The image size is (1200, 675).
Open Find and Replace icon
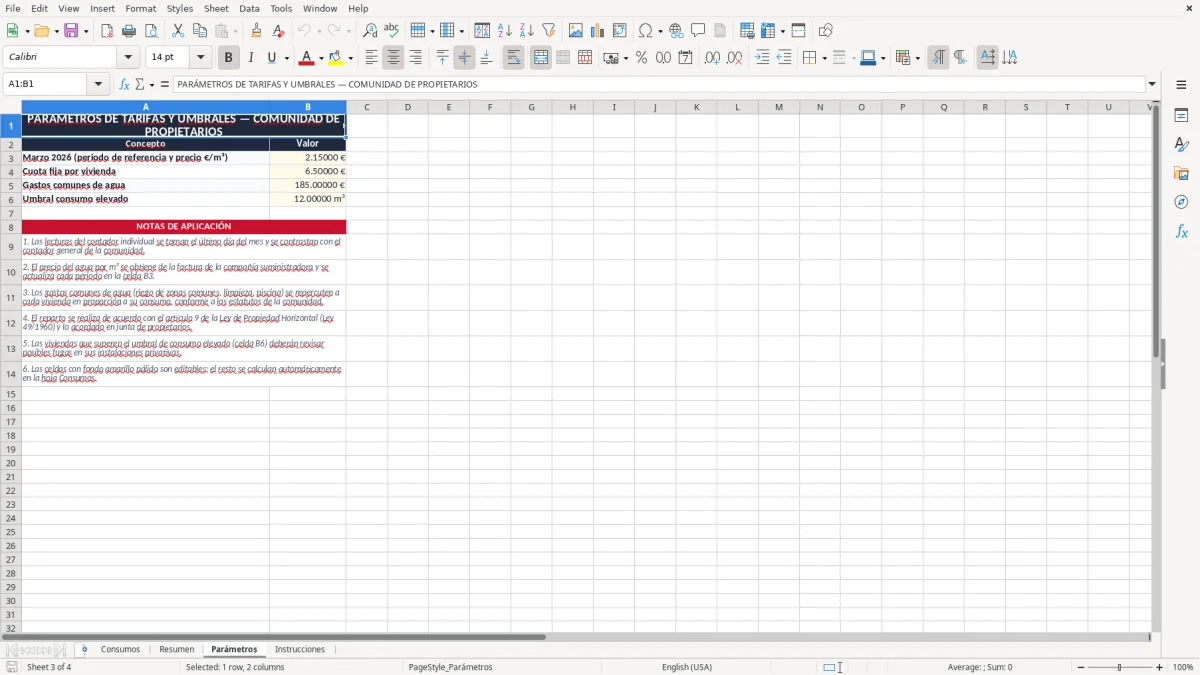pyautogui.click(x=370, y=31)
